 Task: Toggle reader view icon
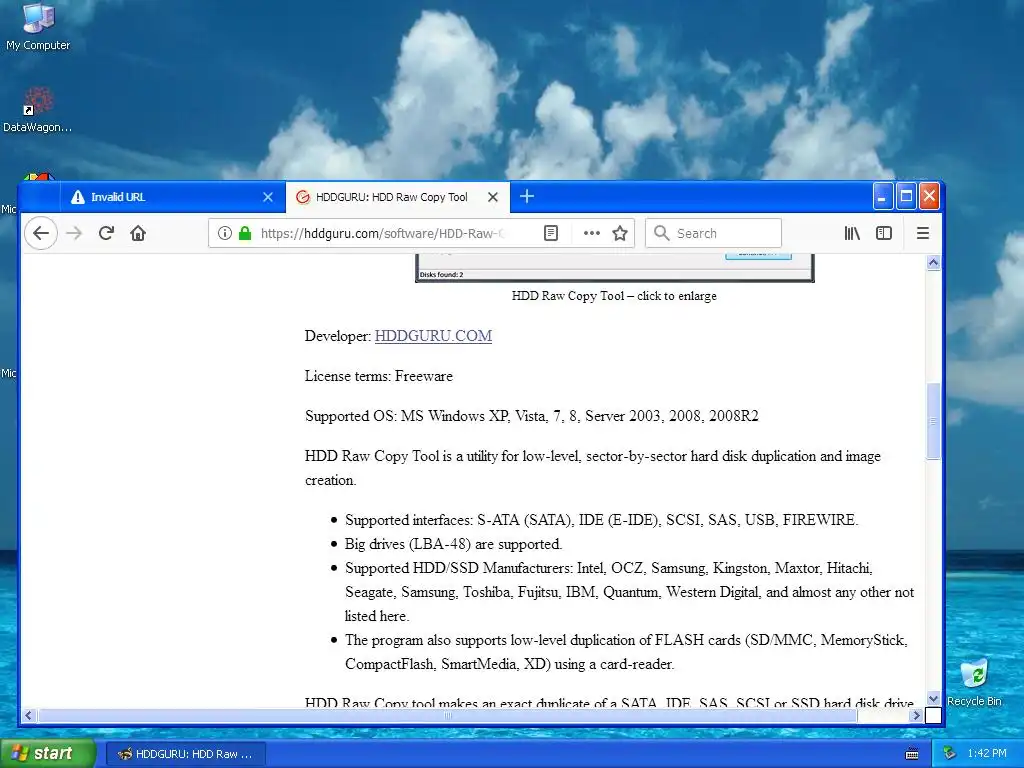point(551,233)
